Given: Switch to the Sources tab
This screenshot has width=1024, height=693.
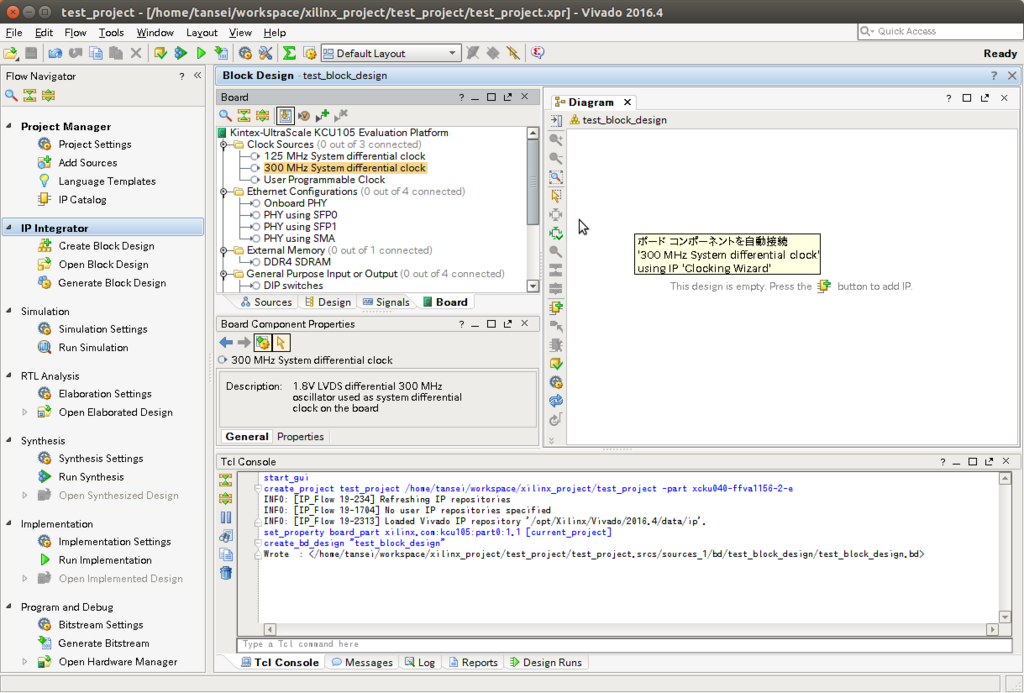Looking at the screenshot, I should point(266,302).
